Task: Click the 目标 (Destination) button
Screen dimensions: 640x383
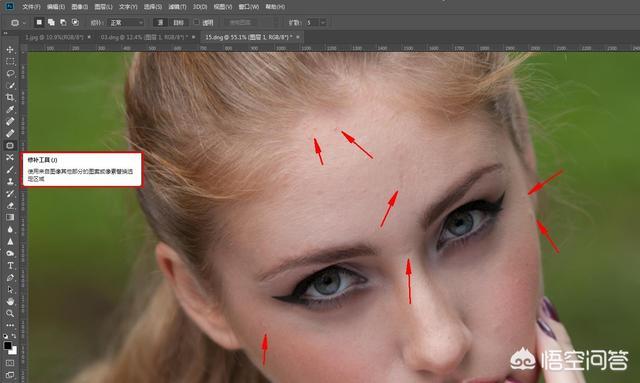Action: pos(178,23)
